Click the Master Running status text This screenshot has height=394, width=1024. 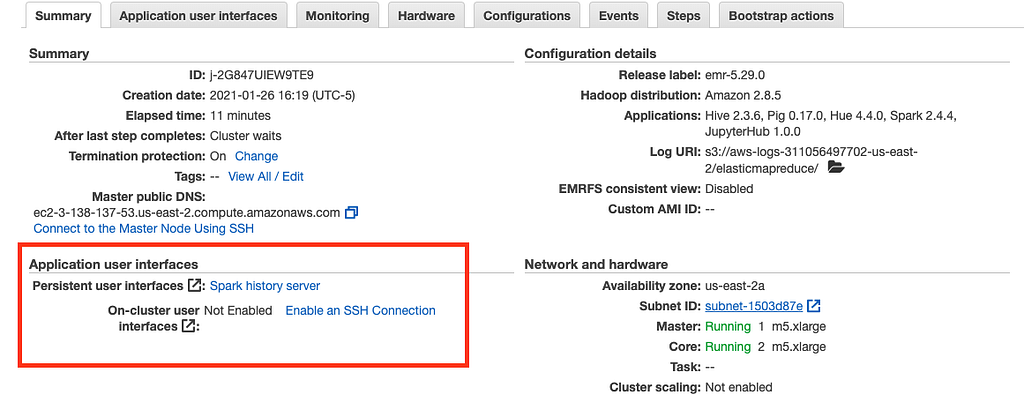pos(728,326)
